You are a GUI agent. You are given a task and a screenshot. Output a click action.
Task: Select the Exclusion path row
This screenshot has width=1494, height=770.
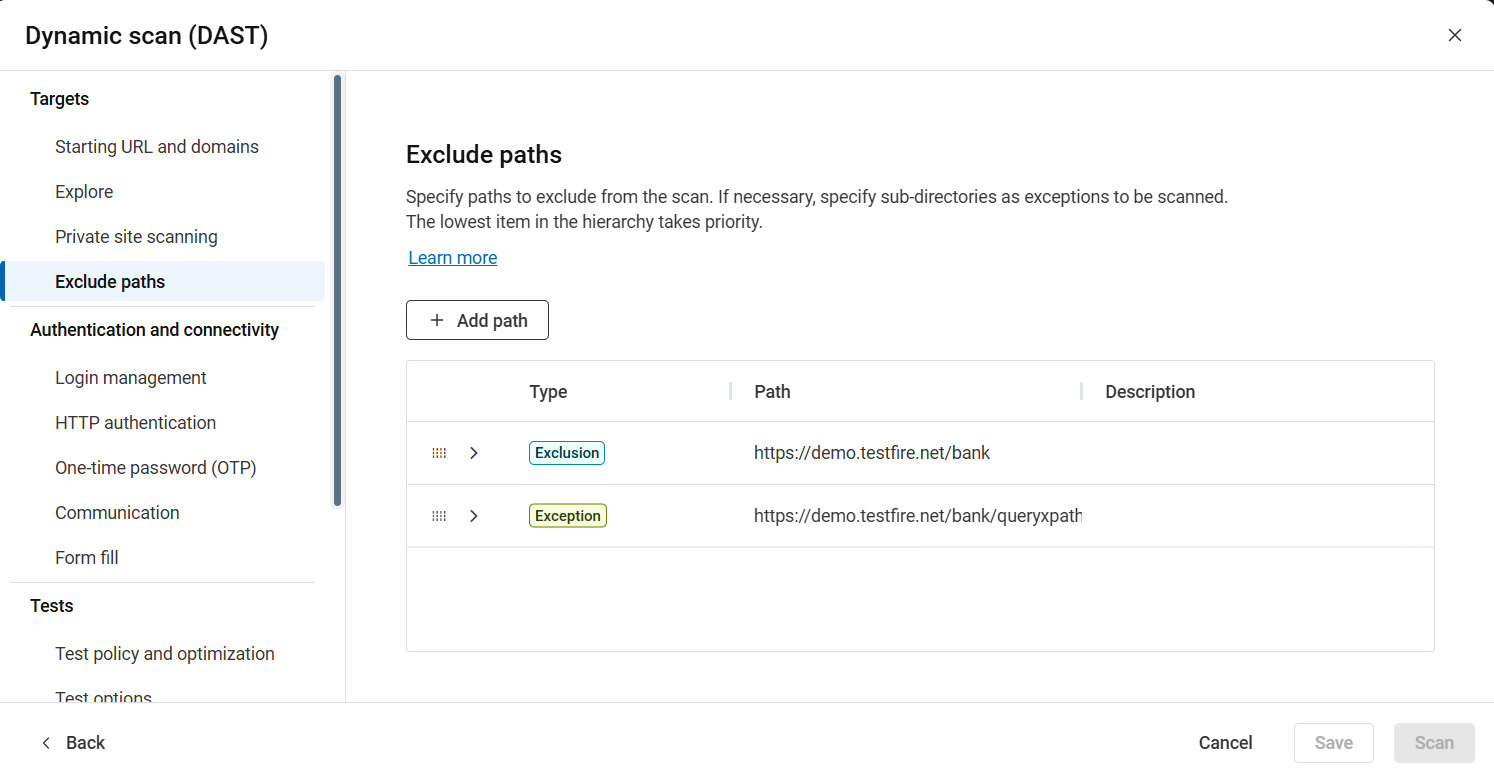click(x=871, y=452)
